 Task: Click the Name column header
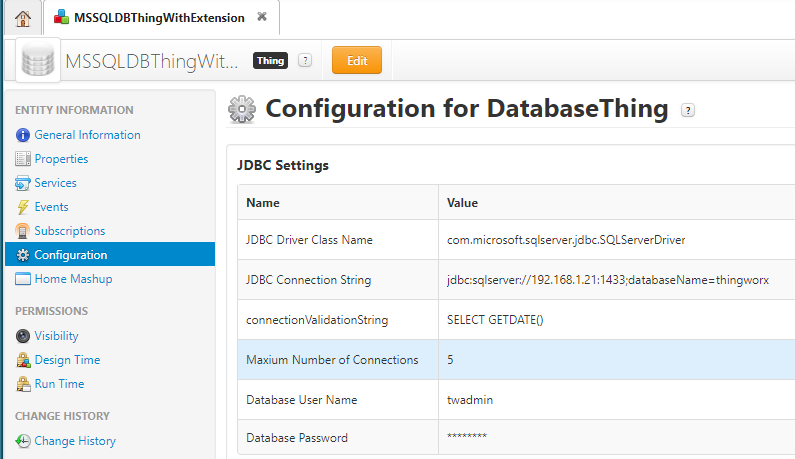[338, 202]
